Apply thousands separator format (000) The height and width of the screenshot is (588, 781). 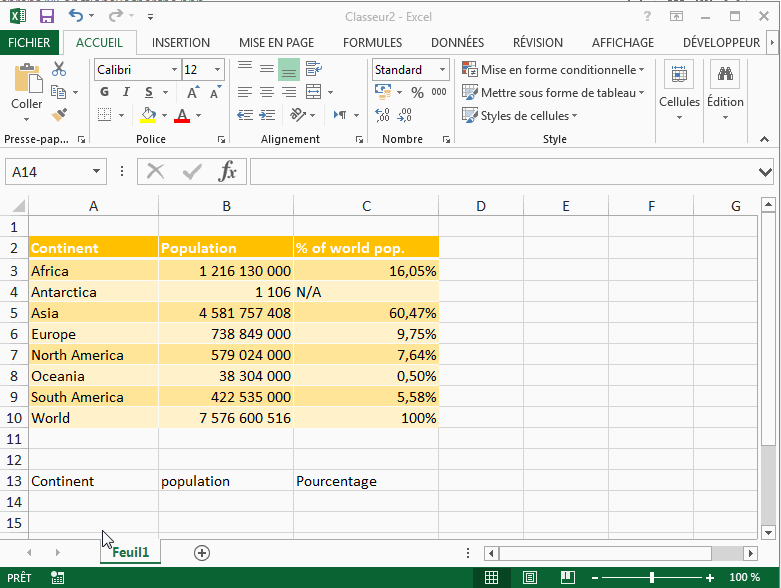439,92
